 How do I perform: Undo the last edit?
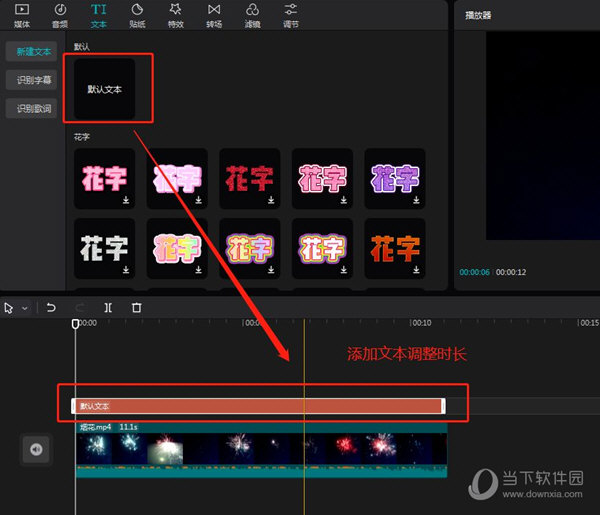point(51,308)
